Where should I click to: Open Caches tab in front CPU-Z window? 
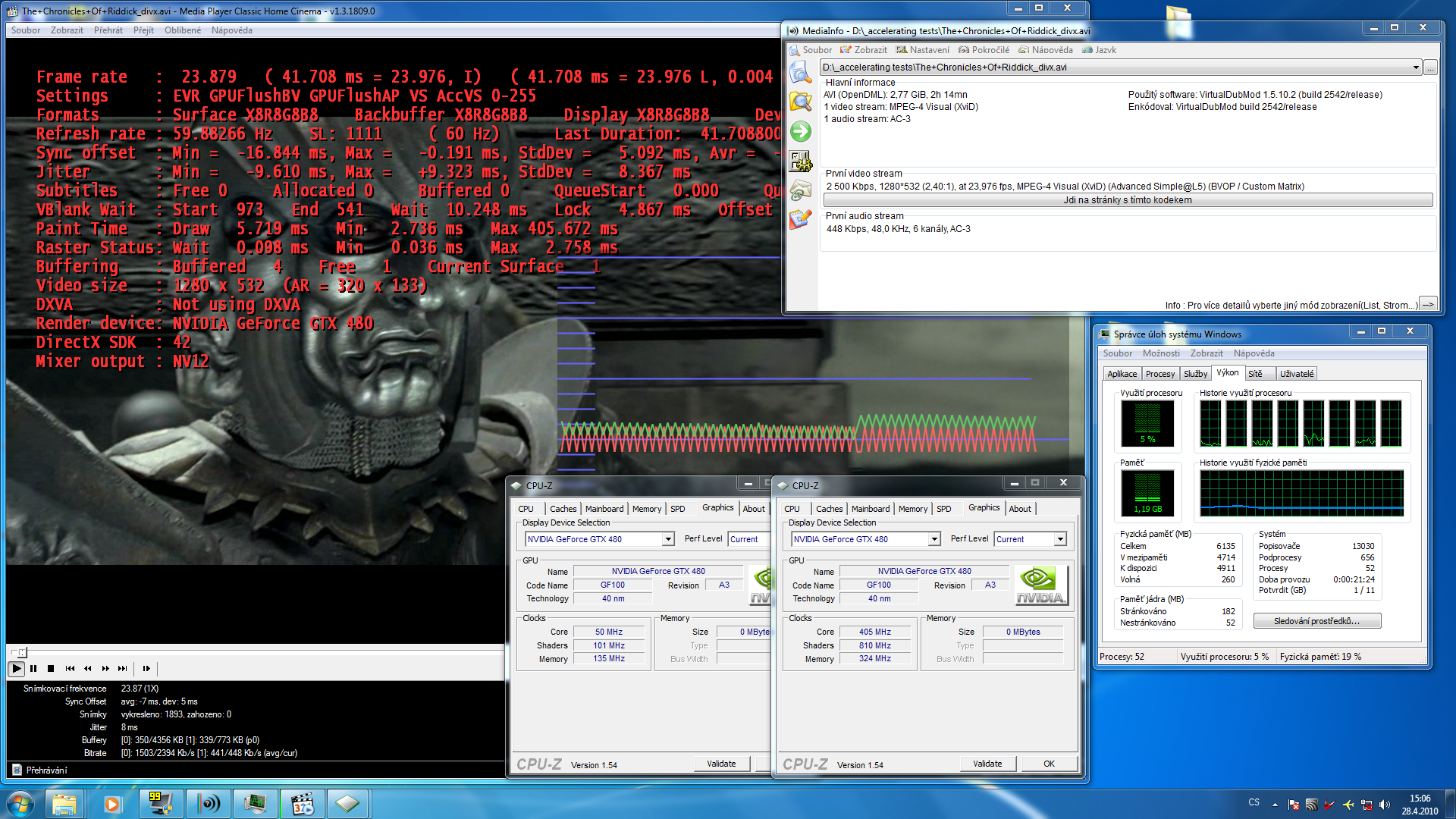829,509
